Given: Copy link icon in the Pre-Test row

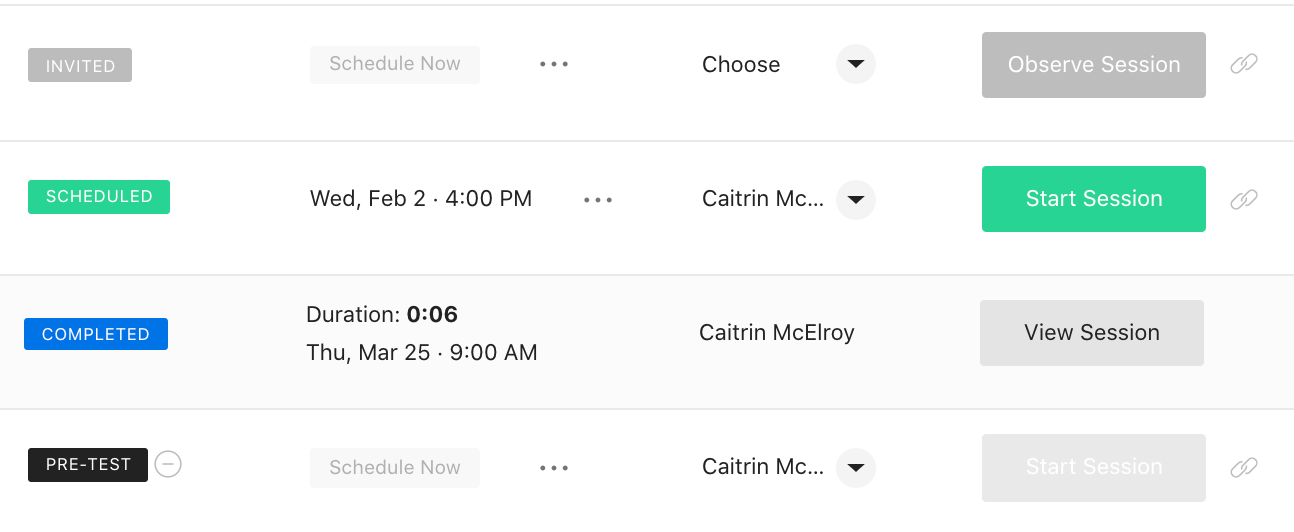Looking at the screenshot, I should coord(1243,467).
